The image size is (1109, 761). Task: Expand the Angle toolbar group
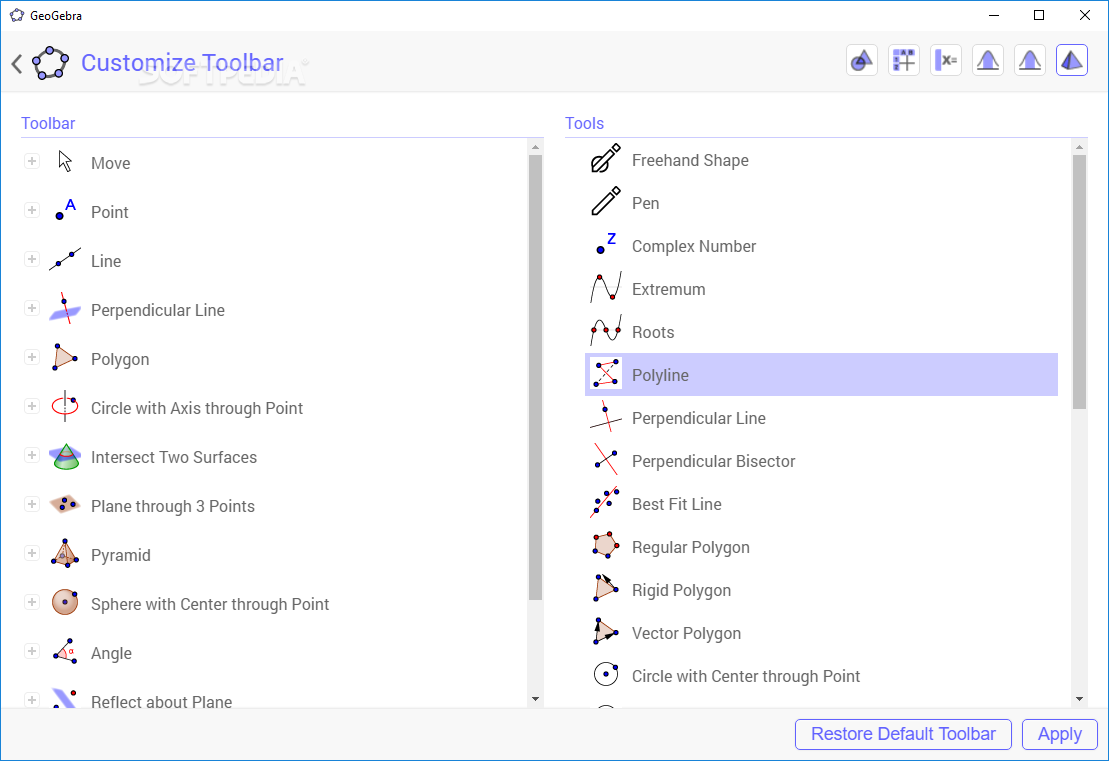pyautogui.click(x=32, y=651)
